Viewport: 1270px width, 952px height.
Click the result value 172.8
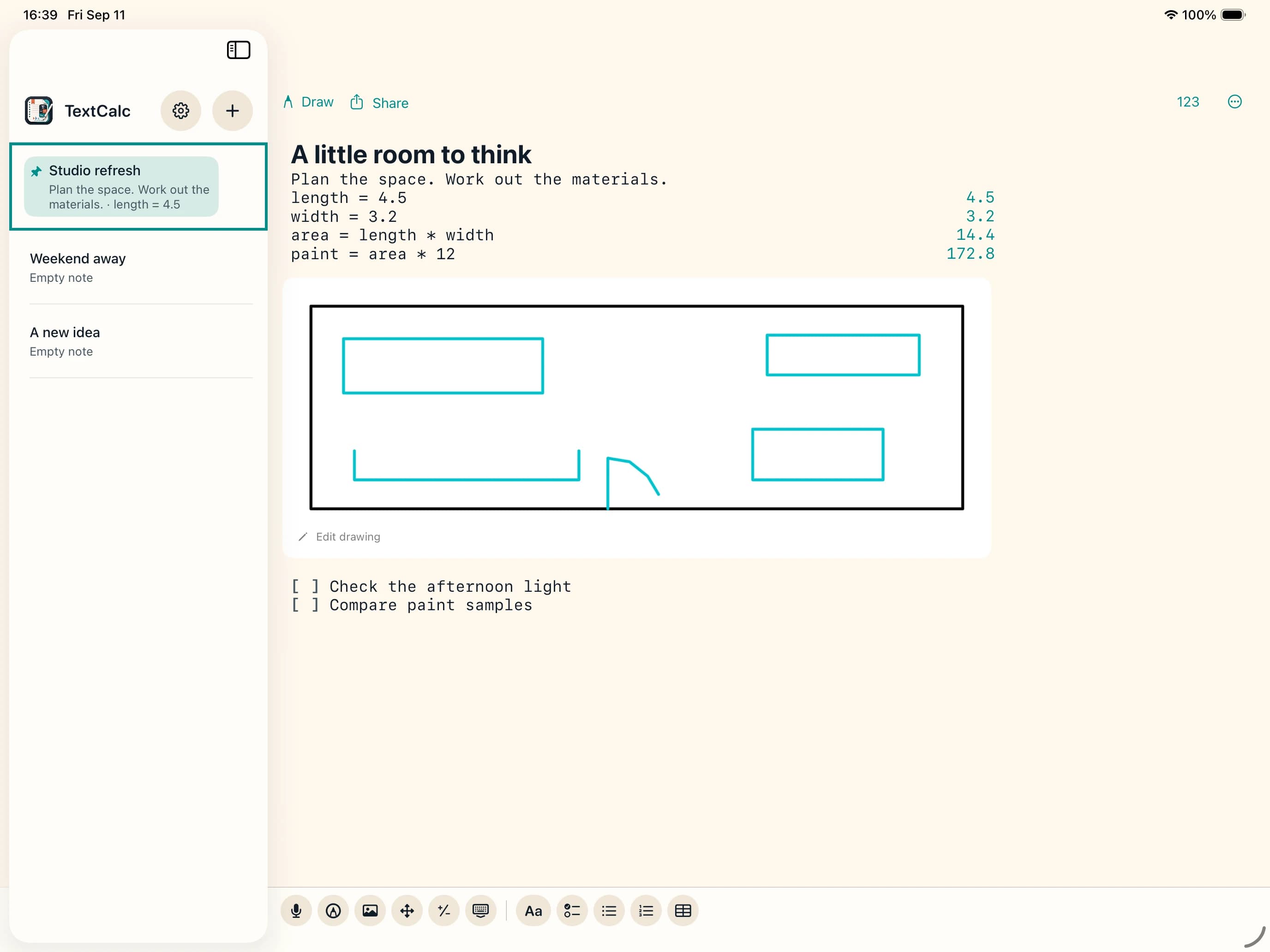coord(970,254)
